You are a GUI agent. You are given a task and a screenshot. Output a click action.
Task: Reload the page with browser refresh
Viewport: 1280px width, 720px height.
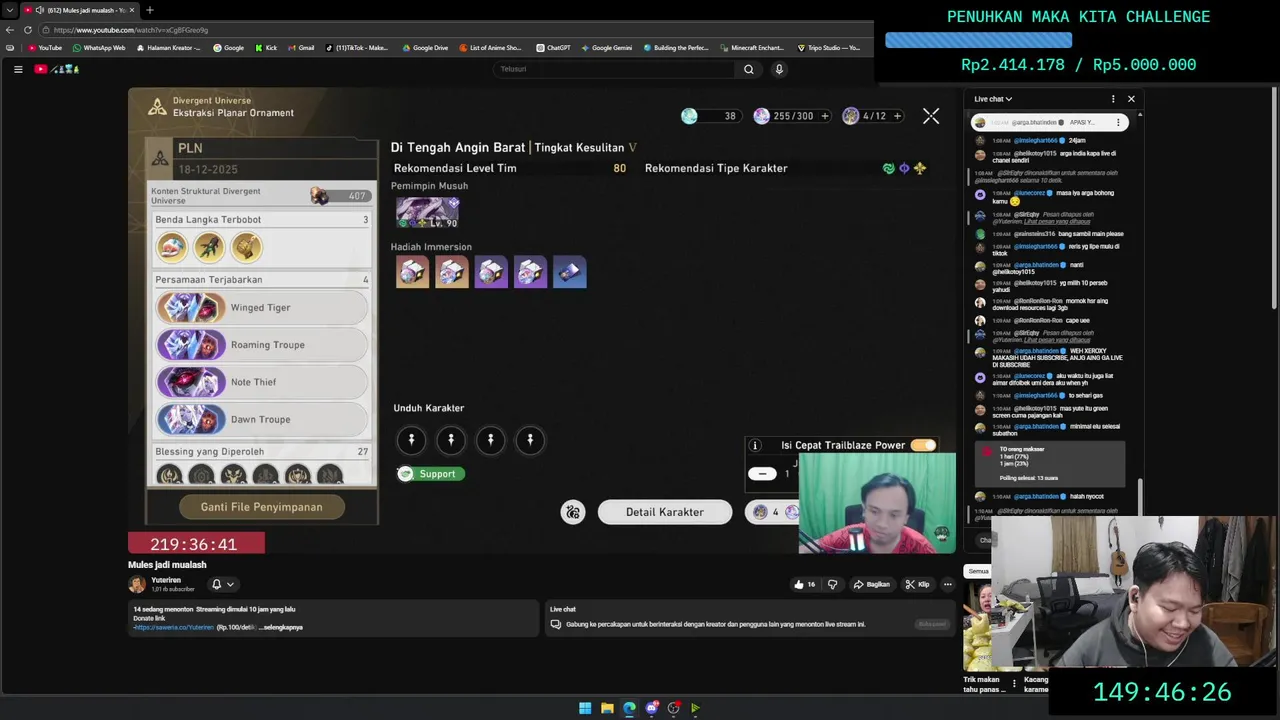[x=28, y=30]
